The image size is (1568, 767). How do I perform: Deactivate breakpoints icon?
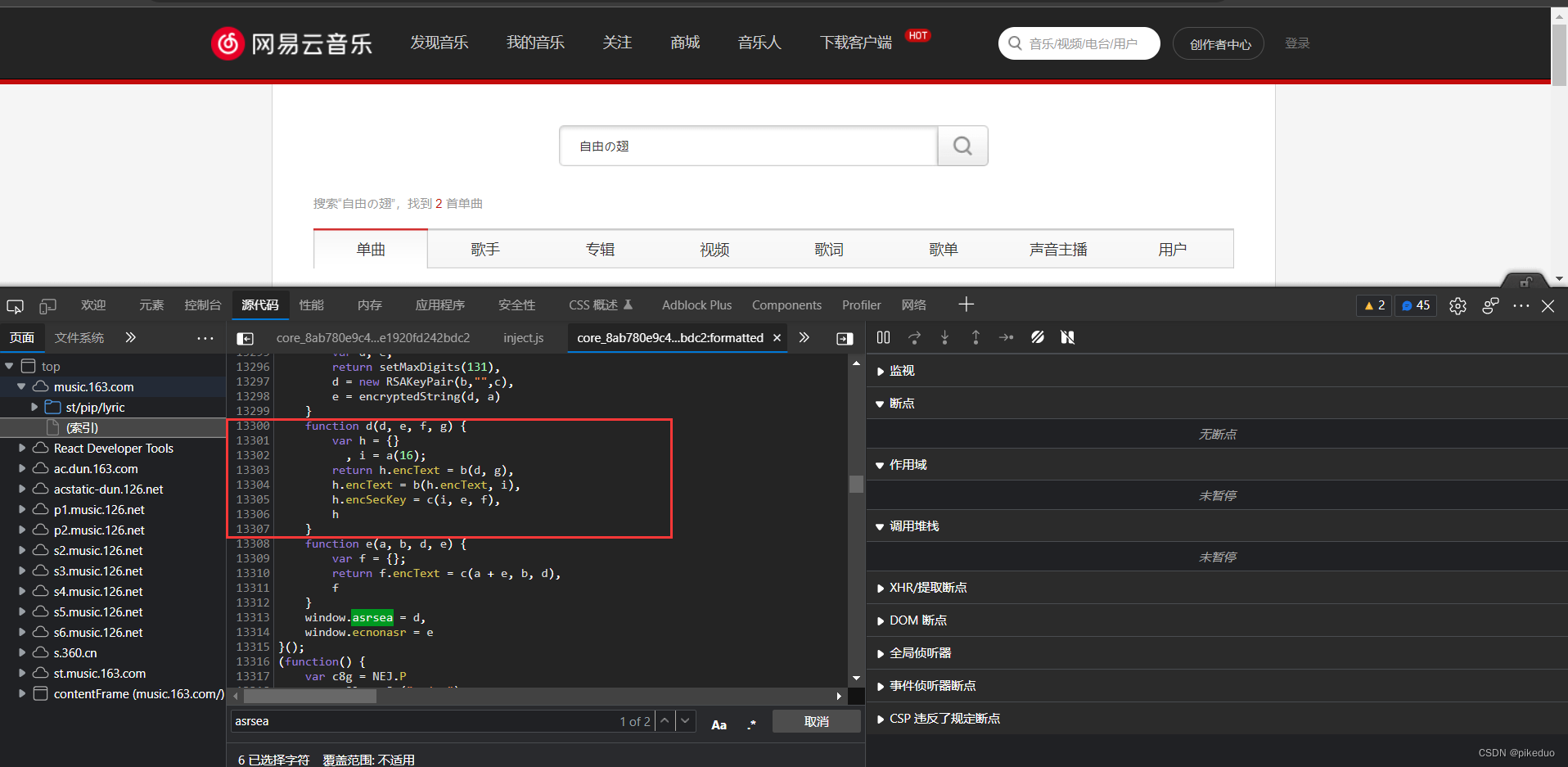[x=1038, y=337]
